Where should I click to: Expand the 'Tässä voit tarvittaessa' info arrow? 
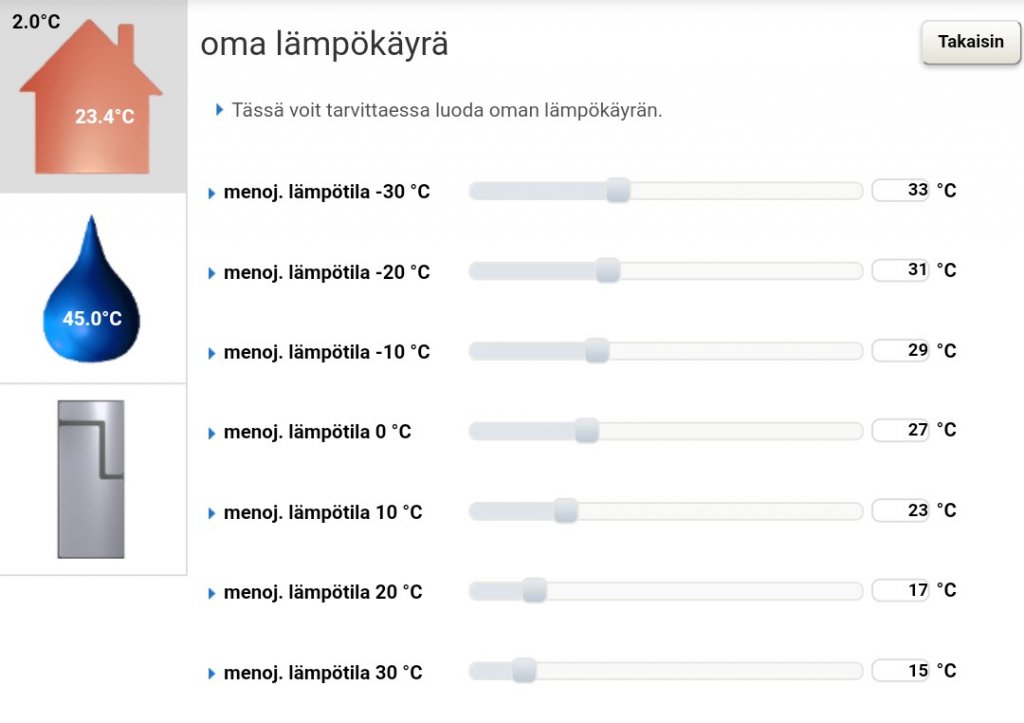click(220, 110)
